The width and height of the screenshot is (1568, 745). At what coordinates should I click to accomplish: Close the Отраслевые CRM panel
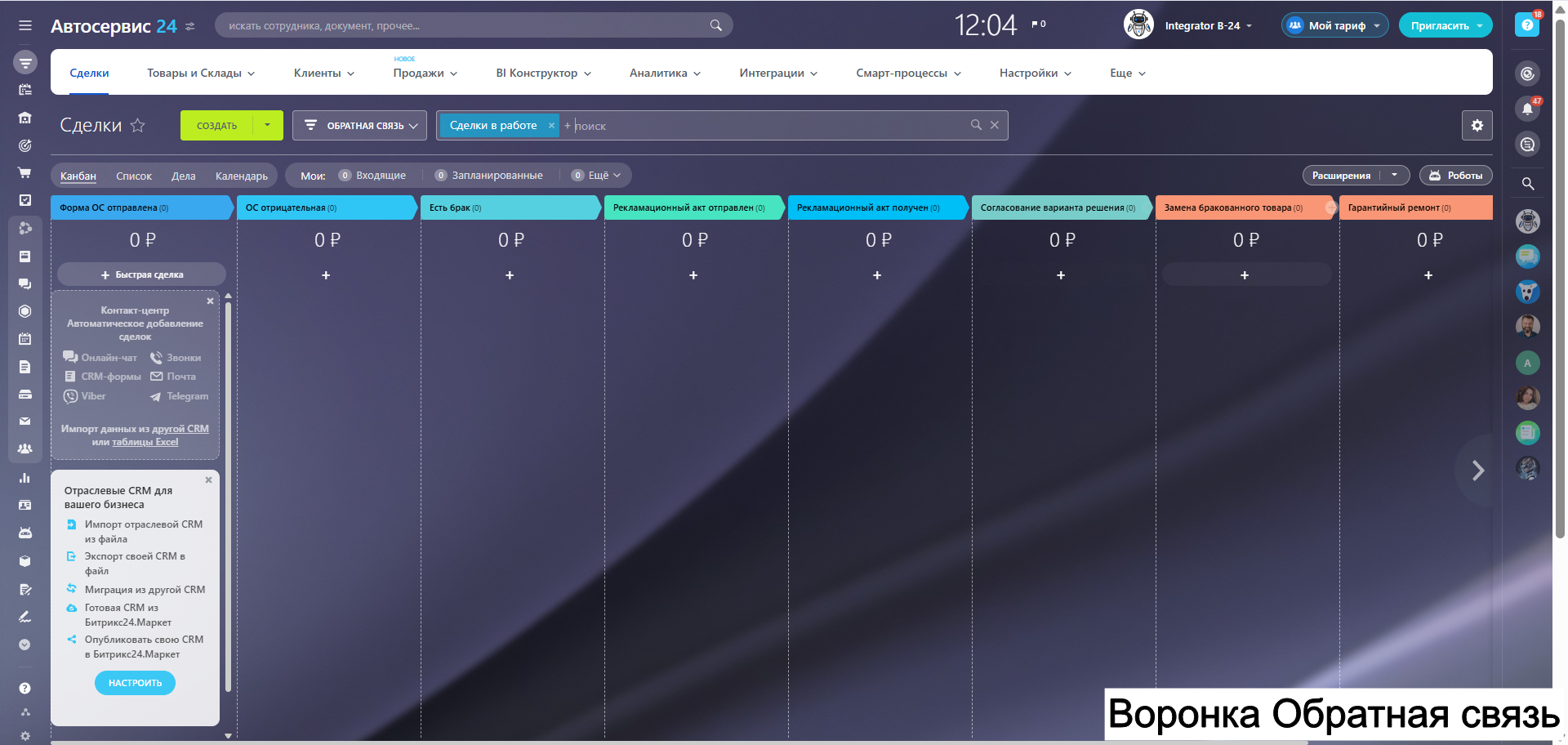[x=208, y=480]
